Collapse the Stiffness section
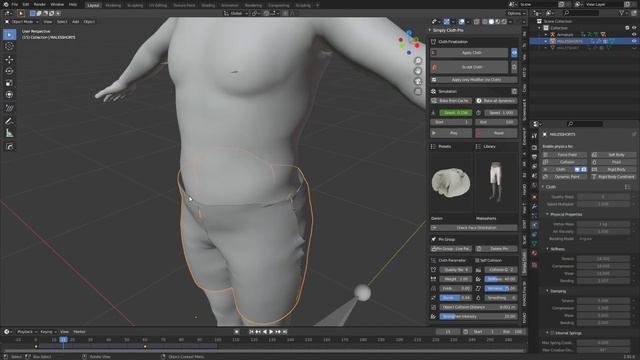This screenshot has height=360, width=640. click(547, 249)
